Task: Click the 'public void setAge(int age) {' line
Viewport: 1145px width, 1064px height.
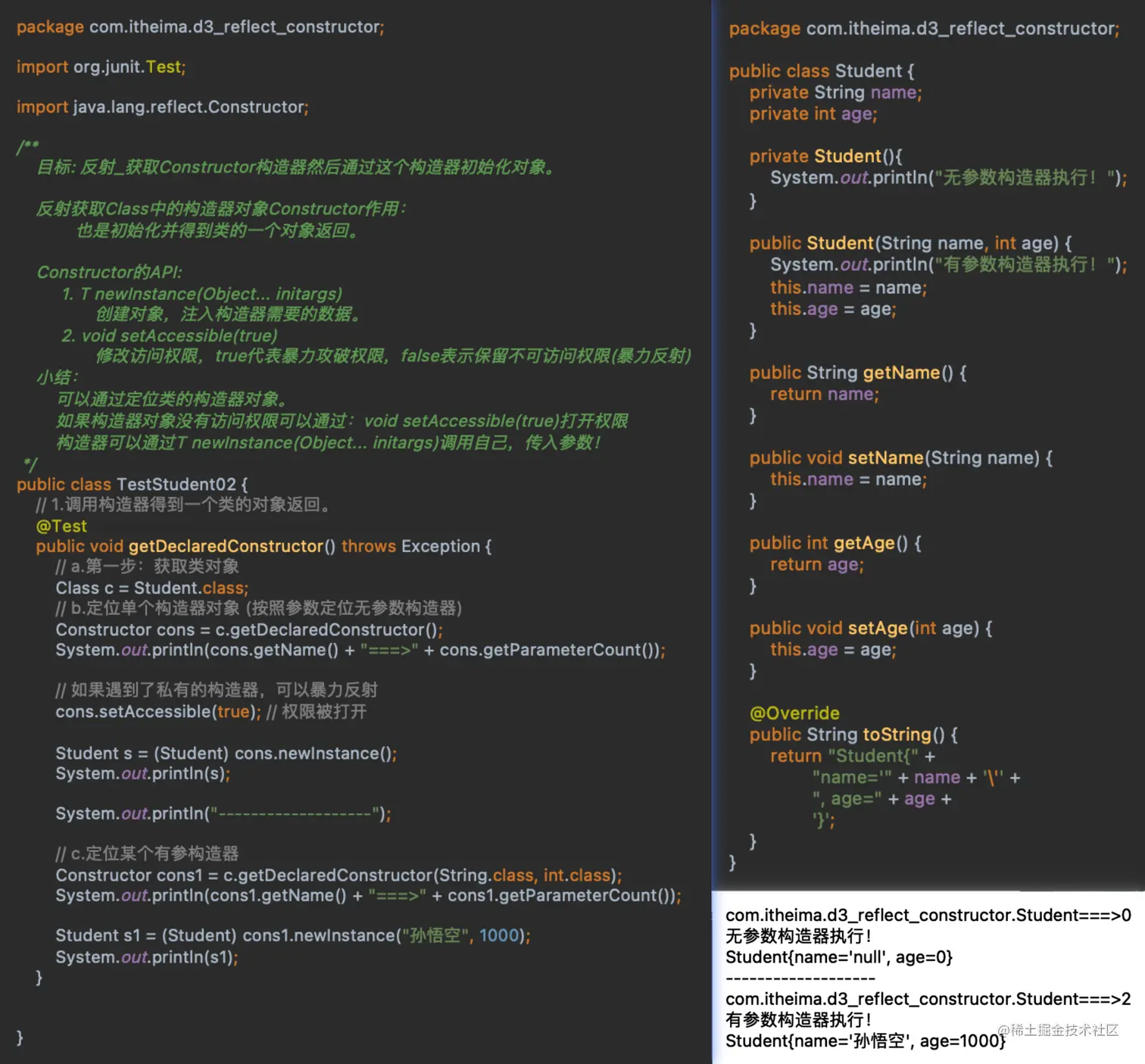Action: coord(871,628)
